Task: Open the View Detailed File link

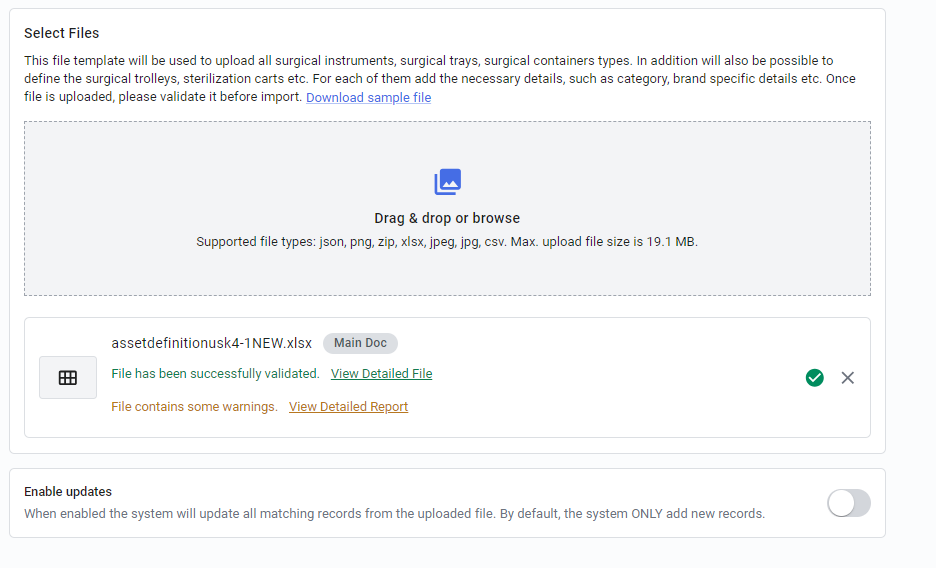Action: (x=381, y=373)
